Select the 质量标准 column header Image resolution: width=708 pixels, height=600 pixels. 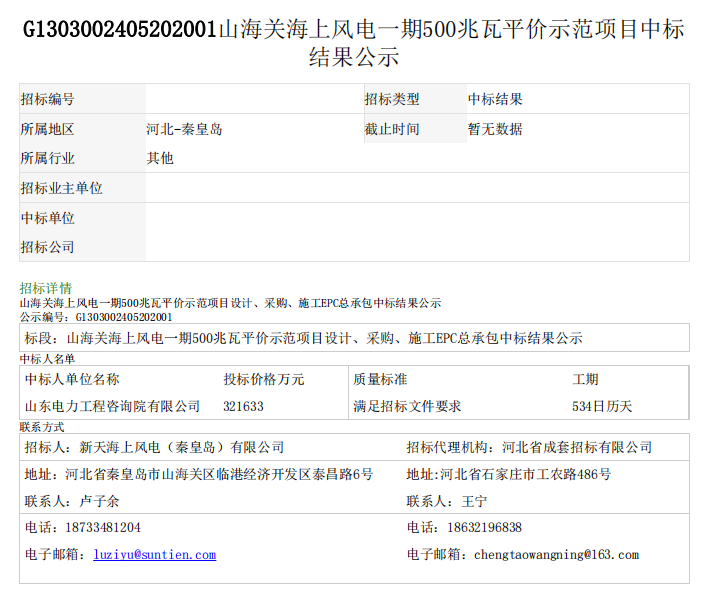pos(380,379)
